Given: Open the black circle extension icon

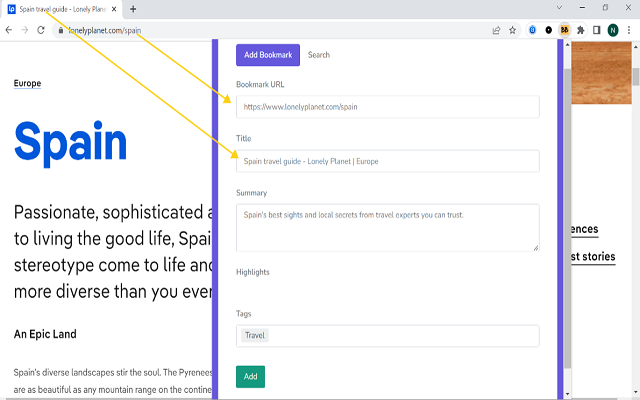Looking at the screenshot, I should tap(549, 30).
